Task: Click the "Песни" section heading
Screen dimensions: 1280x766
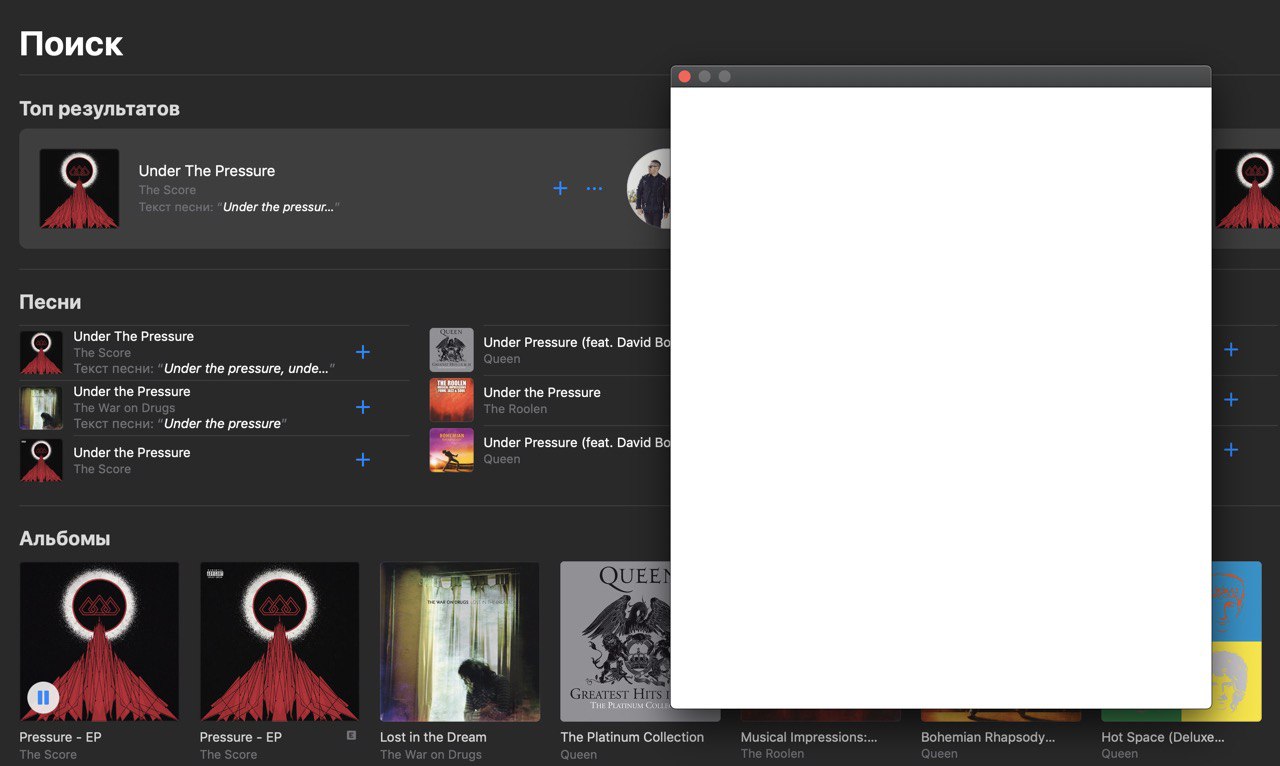Action: tap(50, 302)
